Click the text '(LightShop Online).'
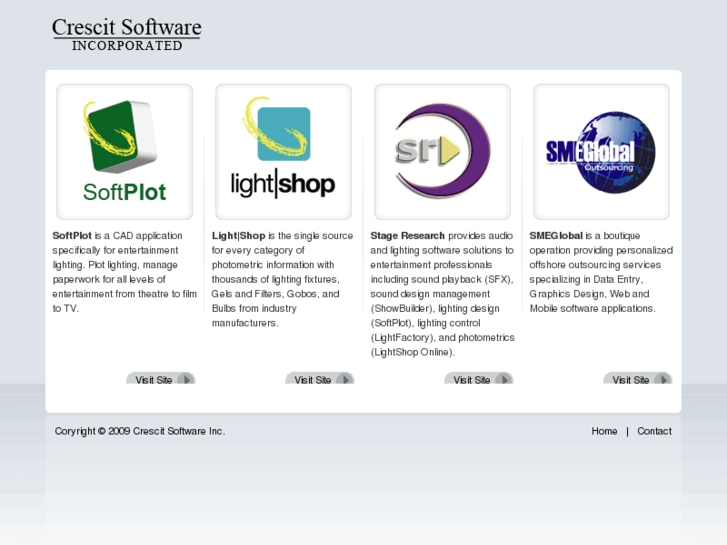Viewport: 727px width, 545px height. pos(413,352)
